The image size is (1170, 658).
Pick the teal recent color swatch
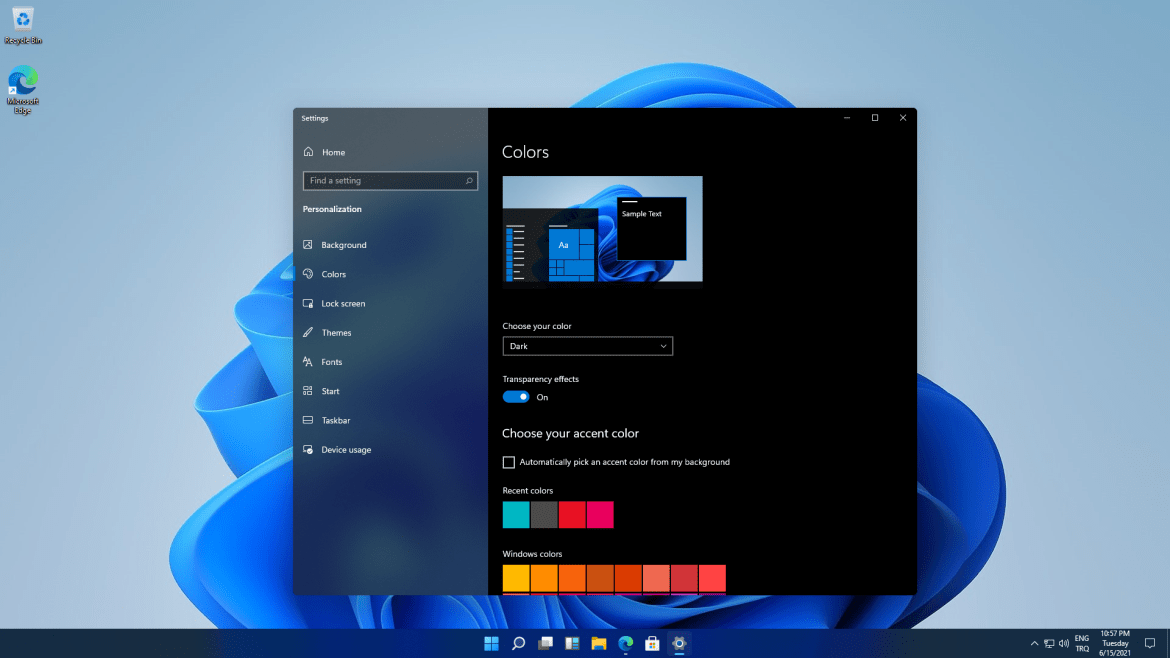tap(515, 514)
